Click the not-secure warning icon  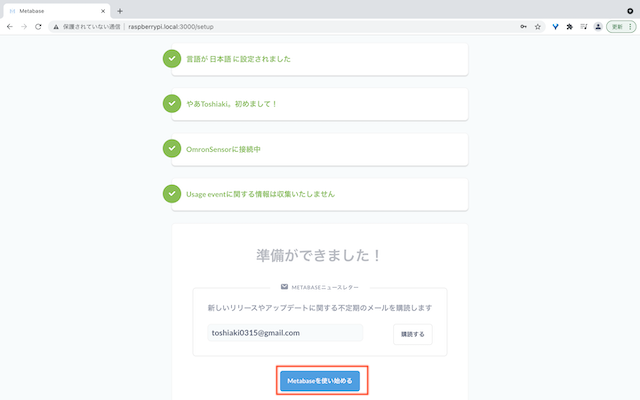pyautogui.click(x=56, y=27)
